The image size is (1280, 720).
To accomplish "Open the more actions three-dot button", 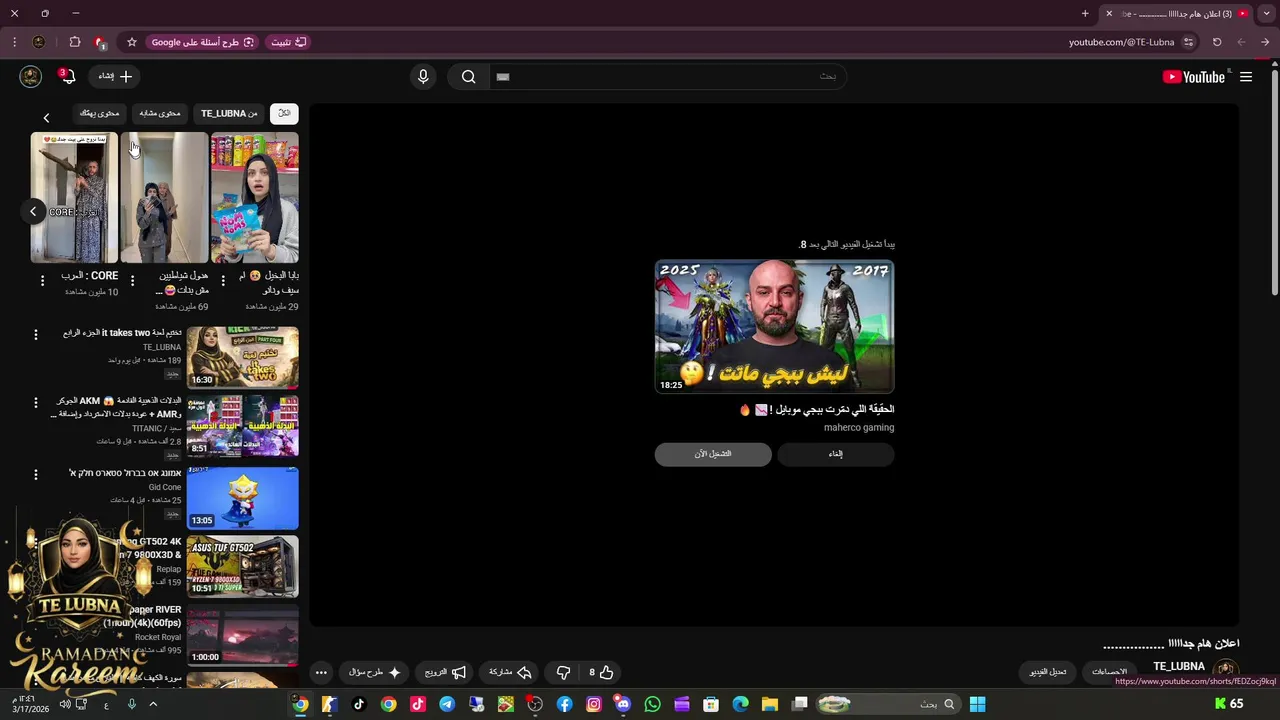I will click(321, 673).
